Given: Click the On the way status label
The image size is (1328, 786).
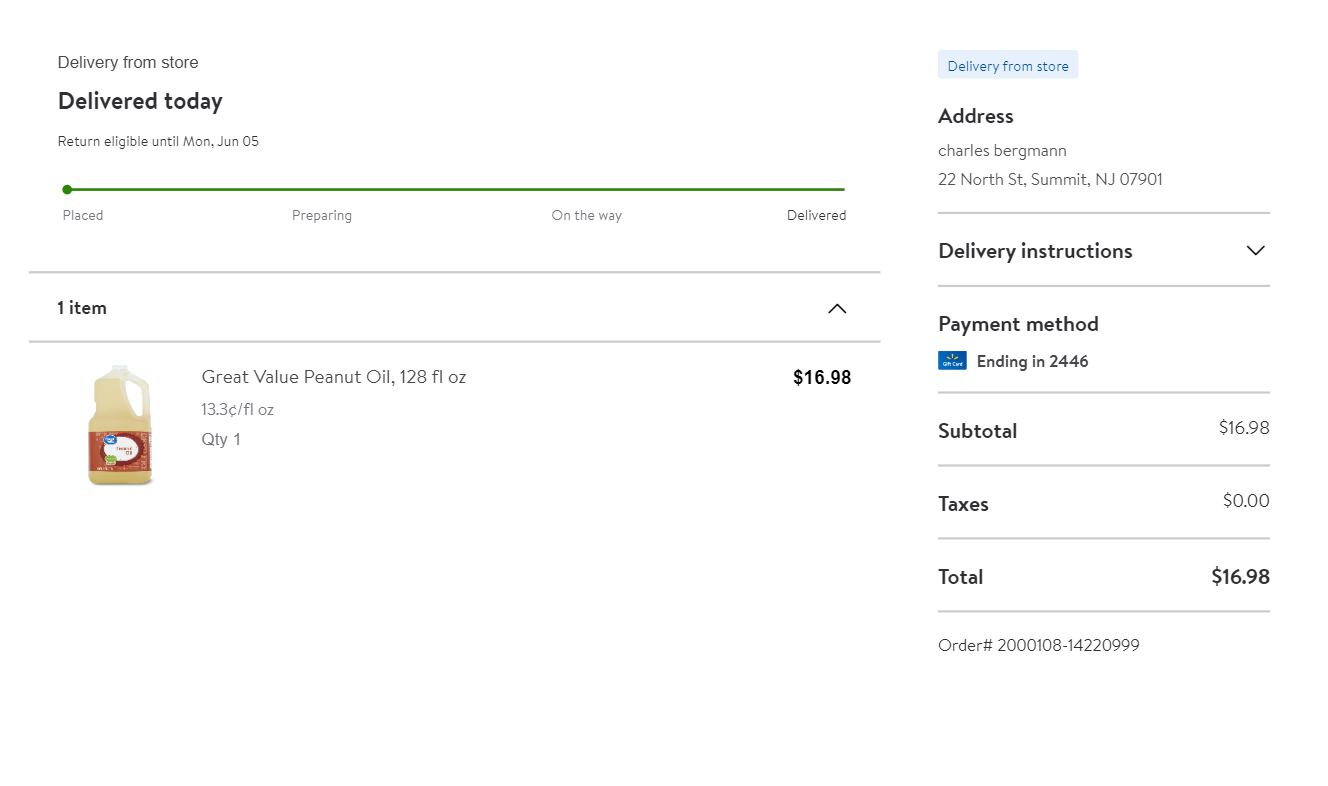Looking at the screenshot, I should pos(586,215).
